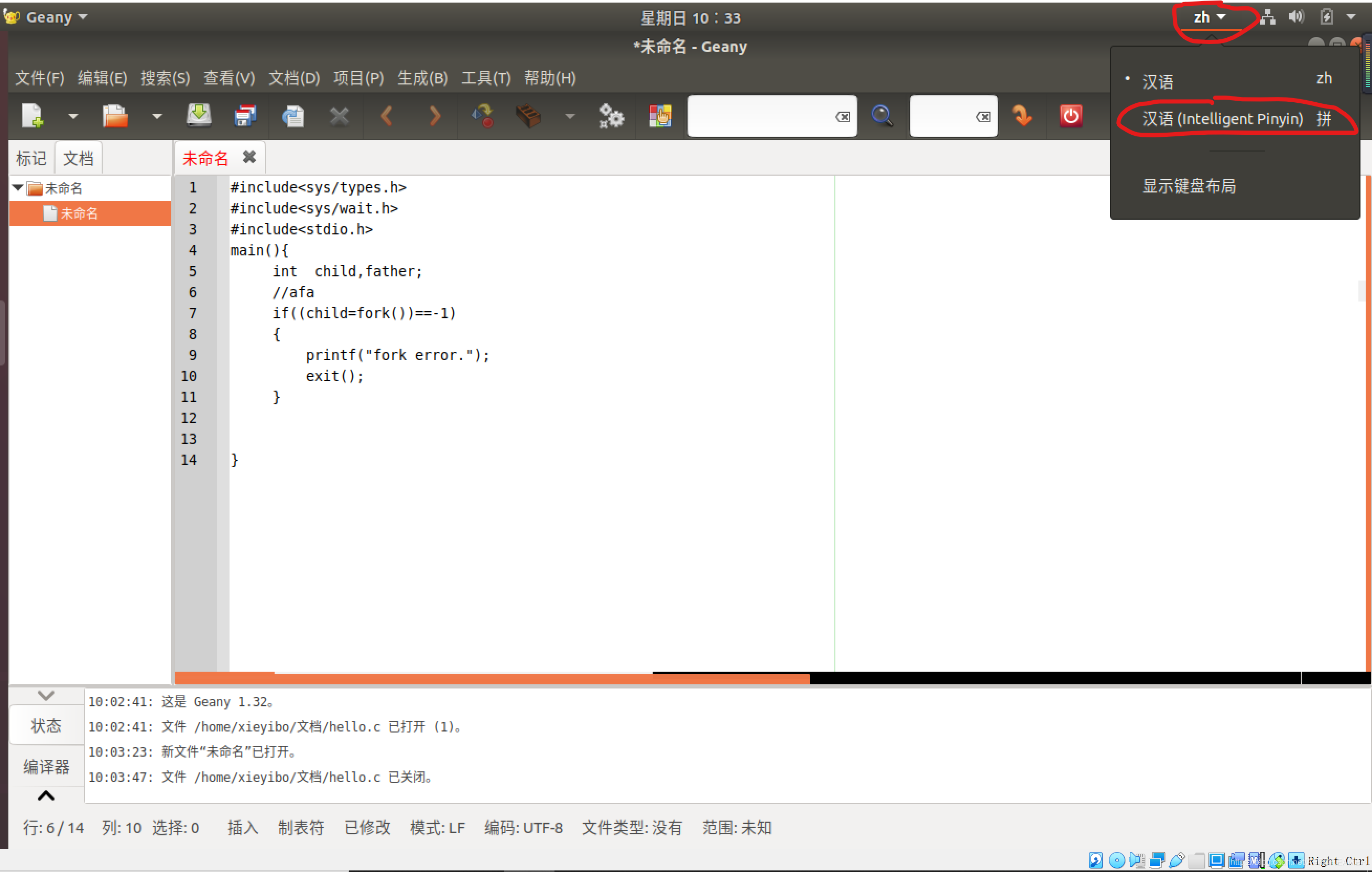Open the 搜索(S) menu
This screenshot has height=872, width=1372.
point(165,78)
